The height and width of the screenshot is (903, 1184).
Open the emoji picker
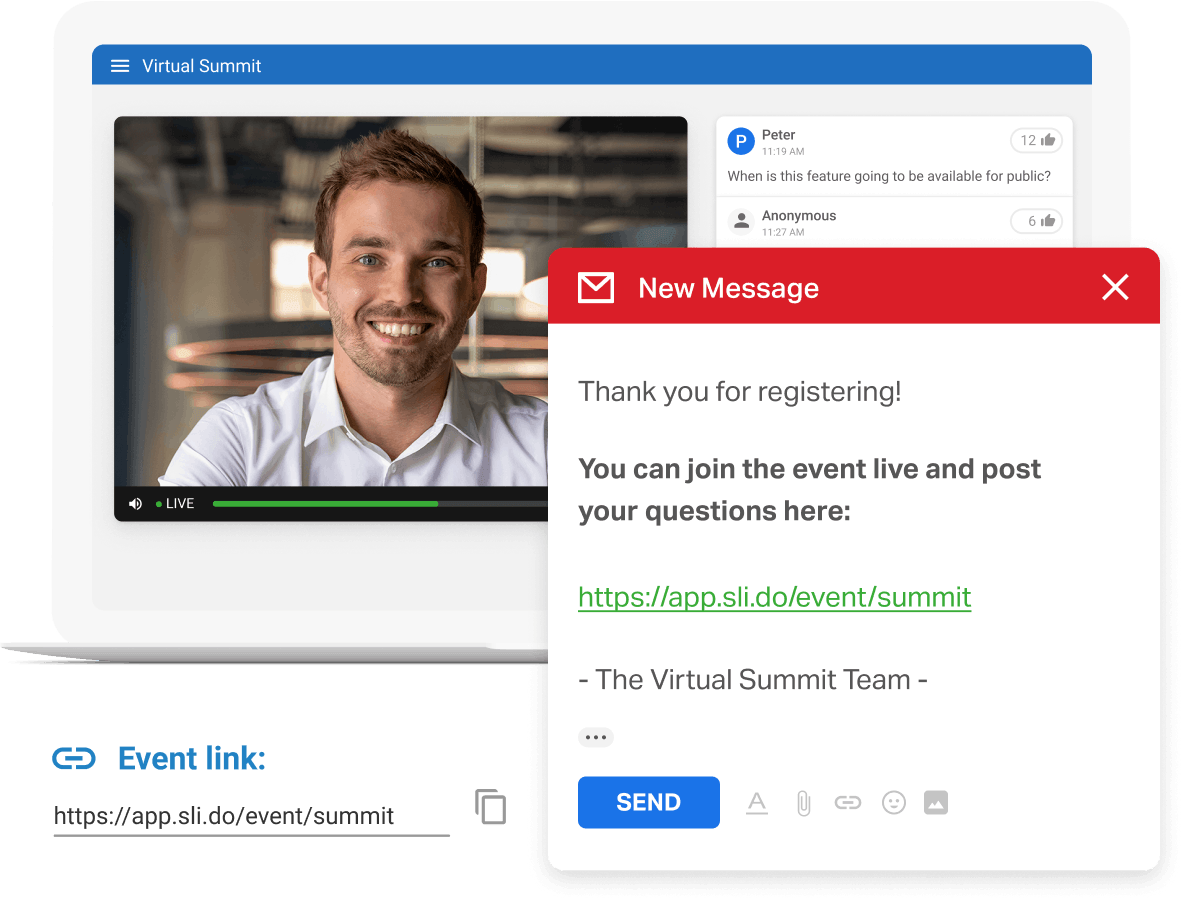click(x=893, y=803)
